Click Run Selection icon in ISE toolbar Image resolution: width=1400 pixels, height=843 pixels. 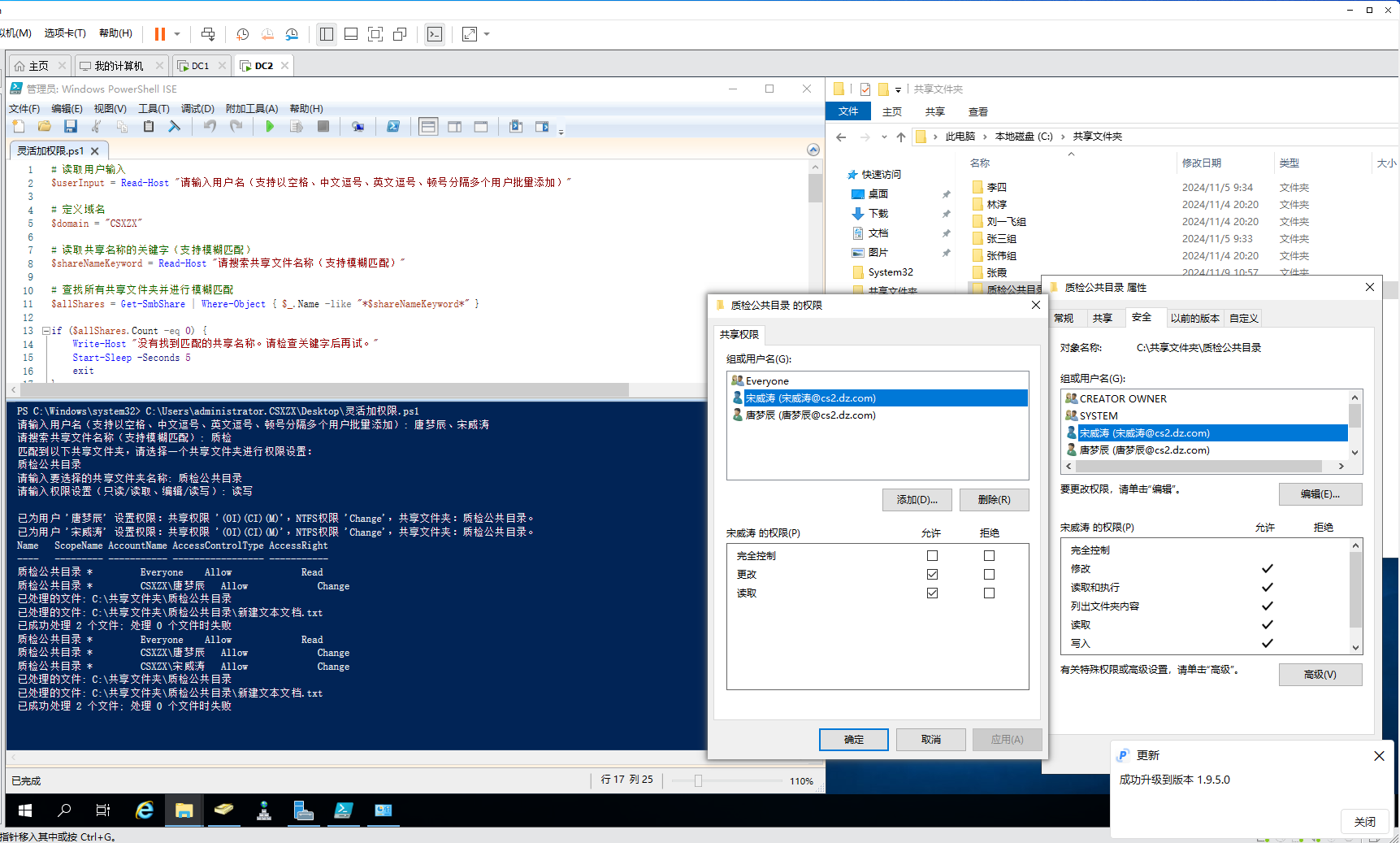coord(297,127)
